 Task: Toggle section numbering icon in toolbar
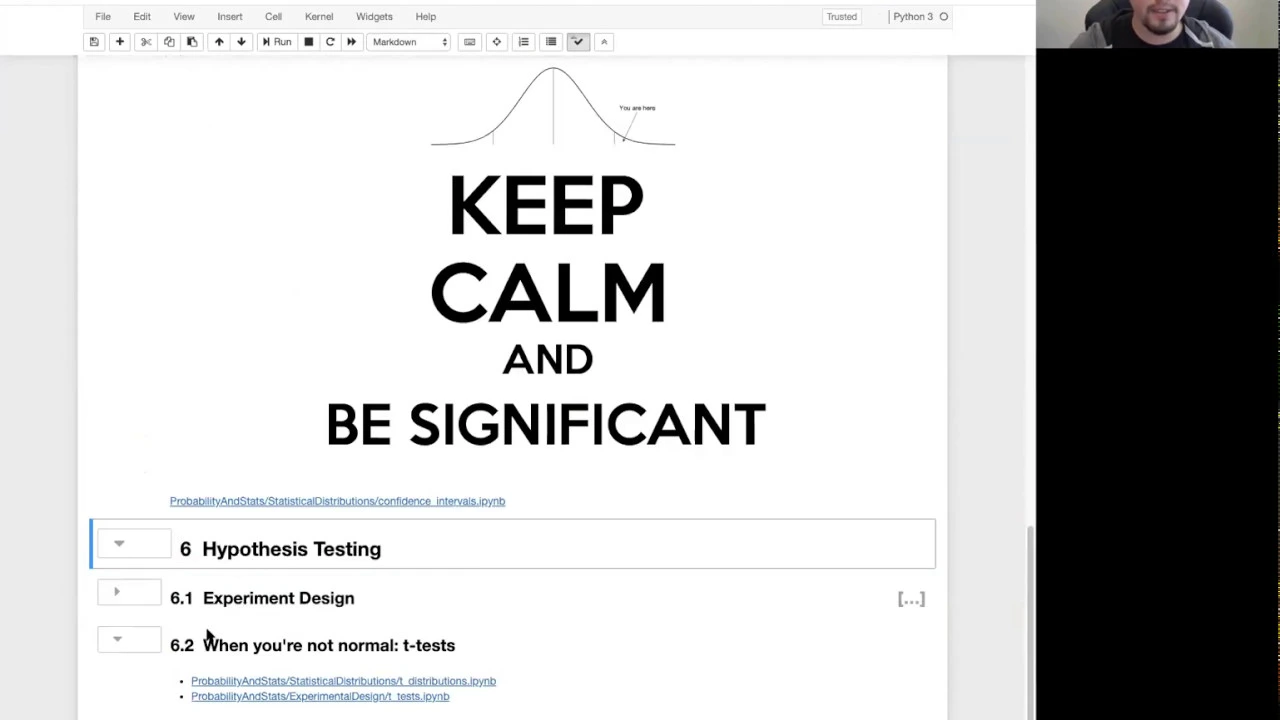pyautogui.click(x=523, y=42)
